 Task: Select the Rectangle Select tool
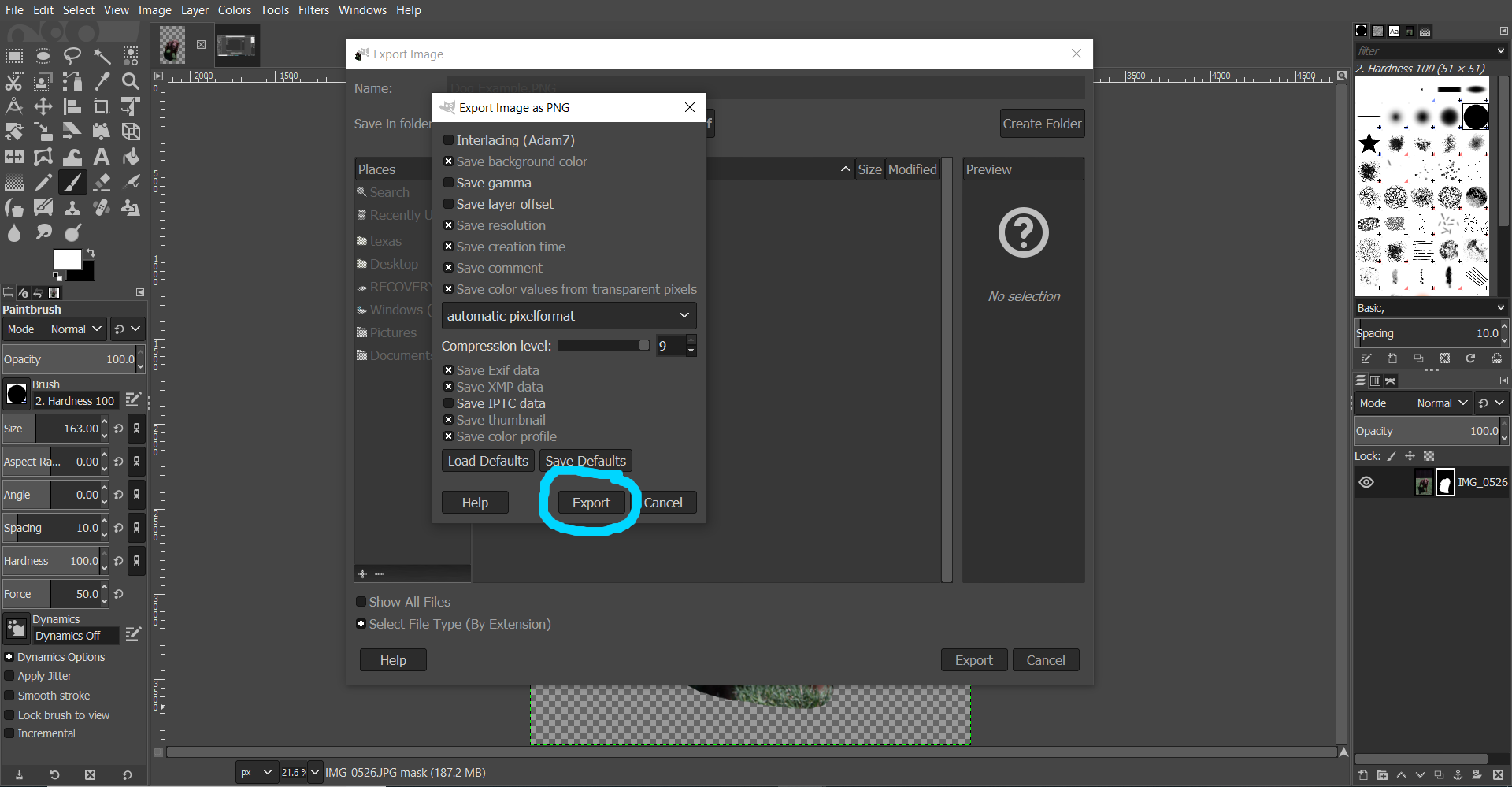(x=14, y=56)
